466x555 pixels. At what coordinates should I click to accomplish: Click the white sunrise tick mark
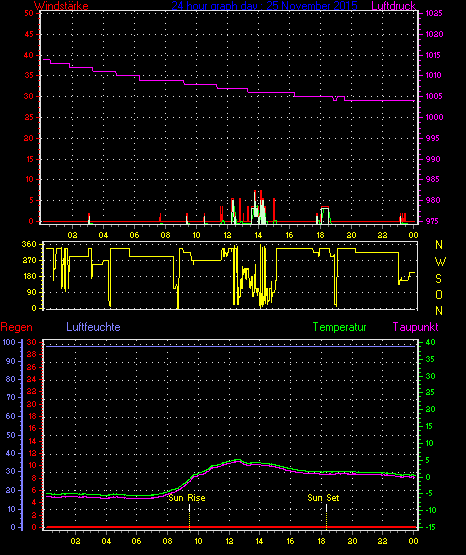(x=190, y=508)
